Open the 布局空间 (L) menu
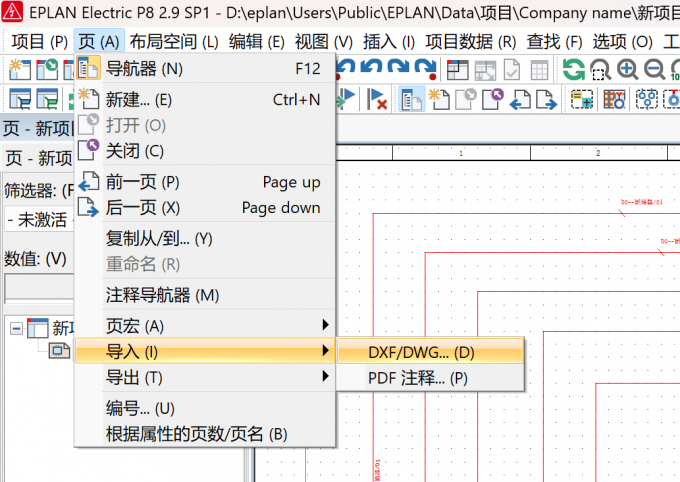The image size is (680, 482). (x=174, y=42)
